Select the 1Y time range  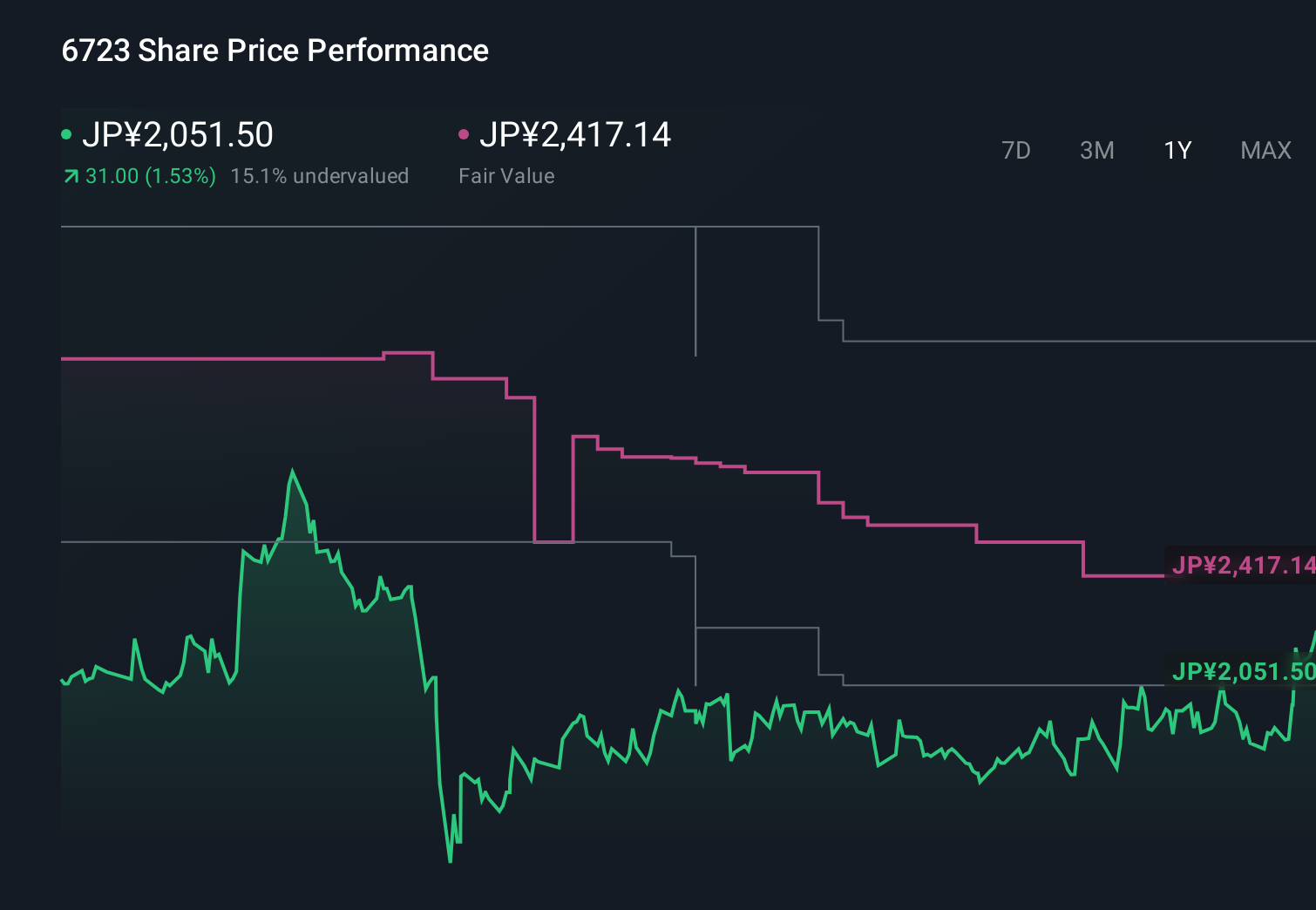[1177, 150]
